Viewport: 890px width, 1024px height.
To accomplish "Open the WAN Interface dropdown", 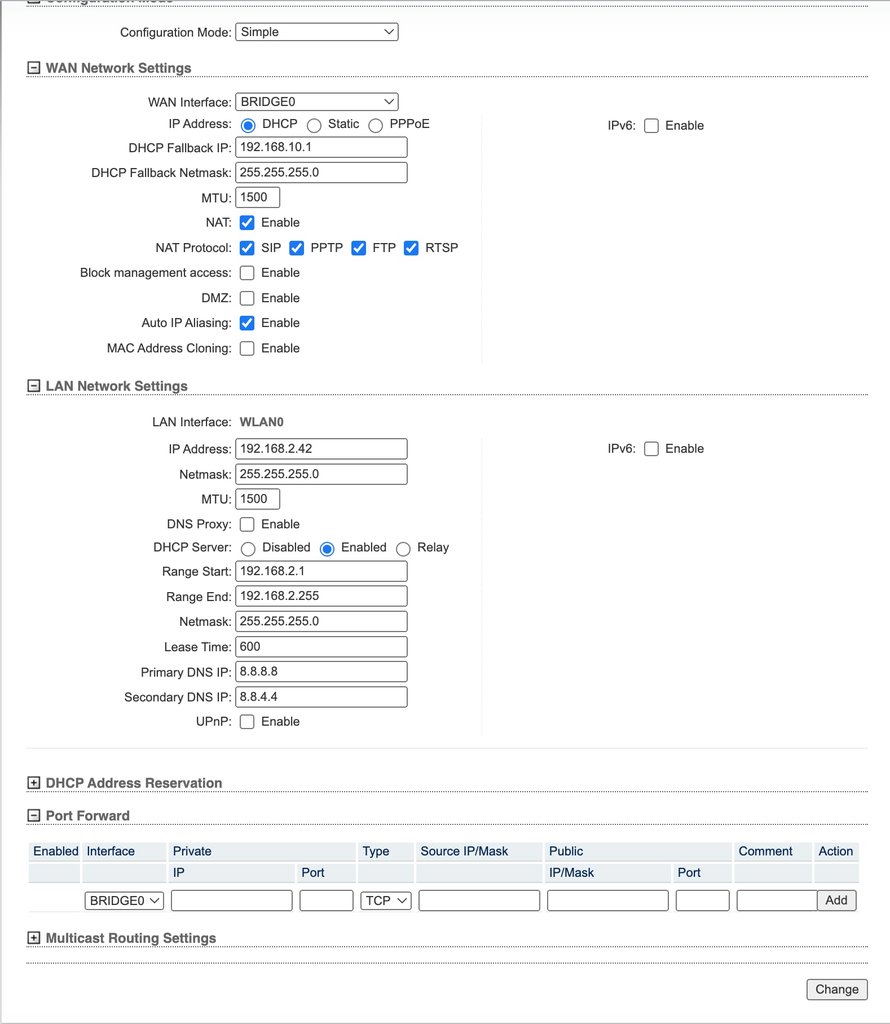I will pos(316,101).
